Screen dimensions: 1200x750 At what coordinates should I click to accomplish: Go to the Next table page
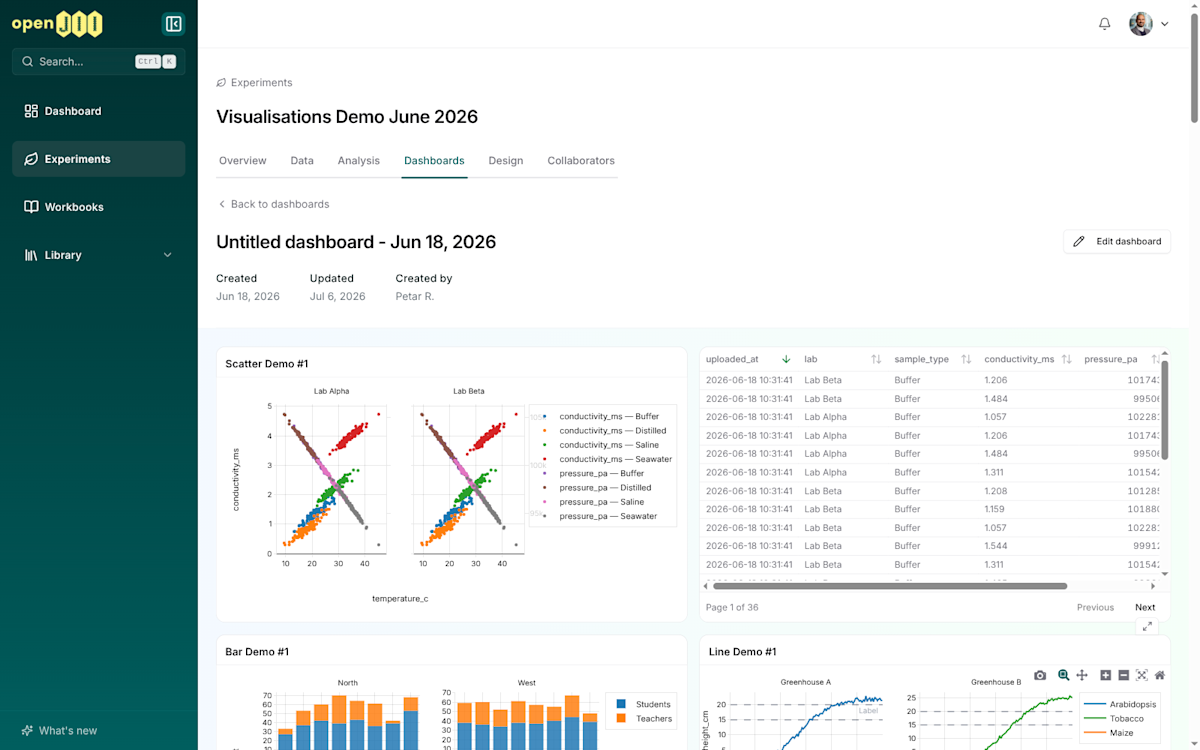(1145, 607)
